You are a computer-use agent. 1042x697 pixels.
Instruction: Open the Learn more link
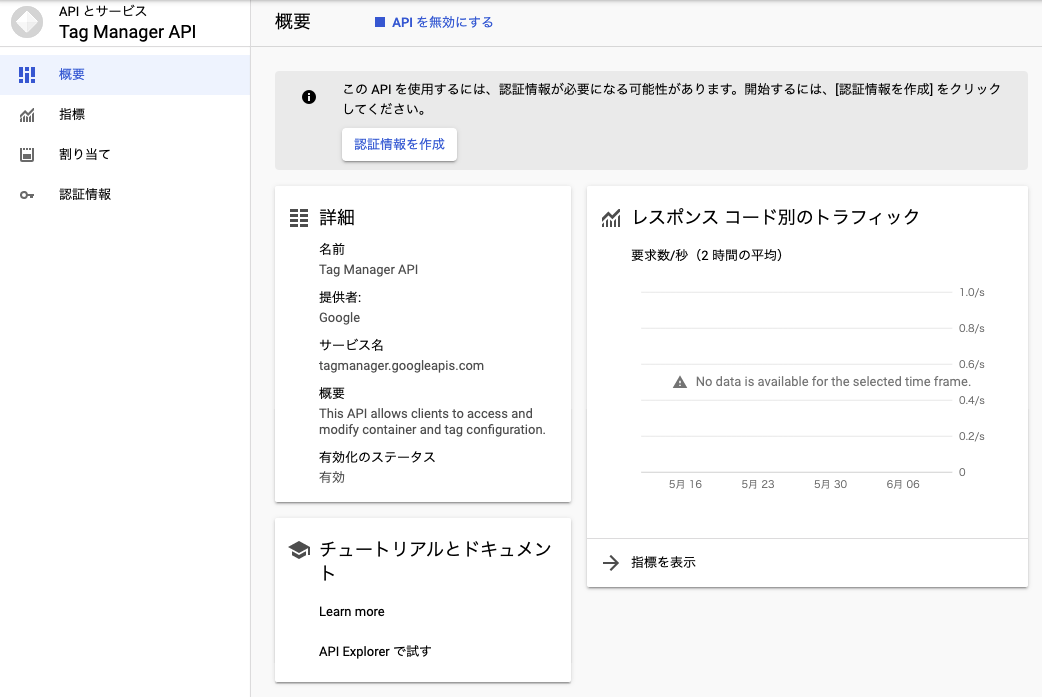[x=352, y=611]
